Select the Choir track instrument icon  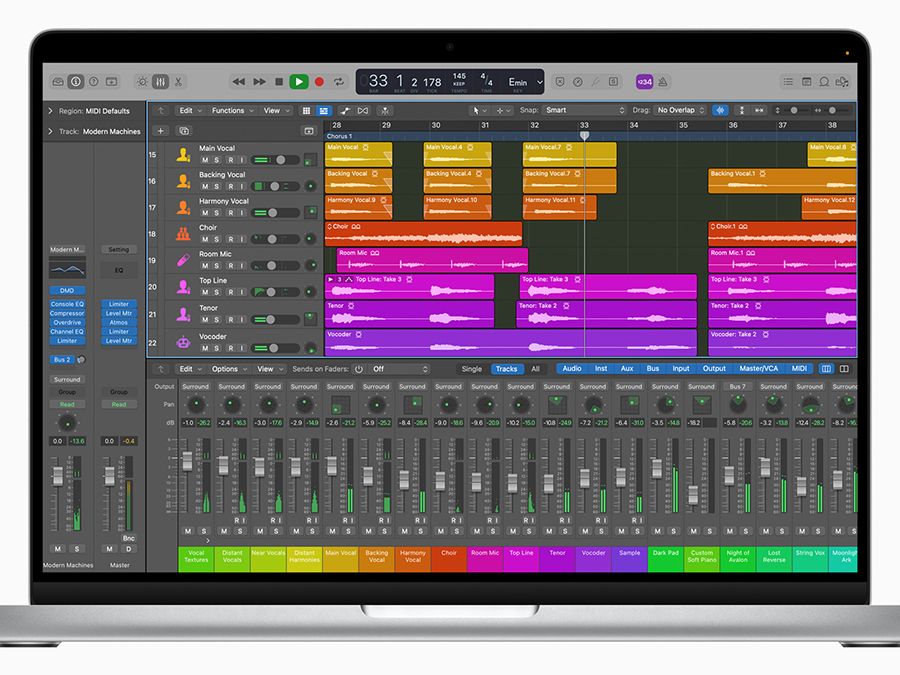[183, 234]
